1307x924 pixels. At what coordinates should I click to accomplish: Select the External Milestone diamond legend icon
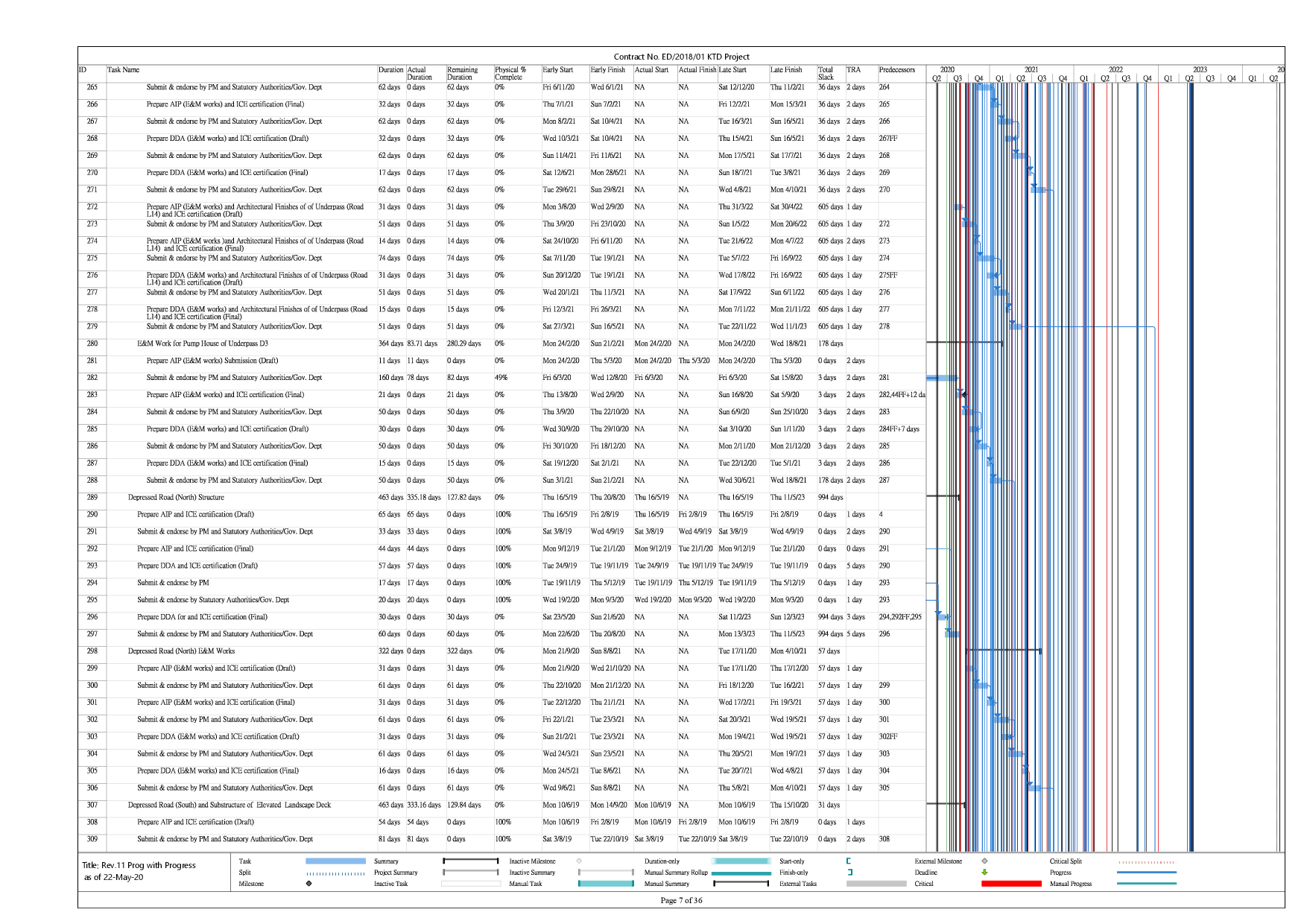[x=984, y=861]
